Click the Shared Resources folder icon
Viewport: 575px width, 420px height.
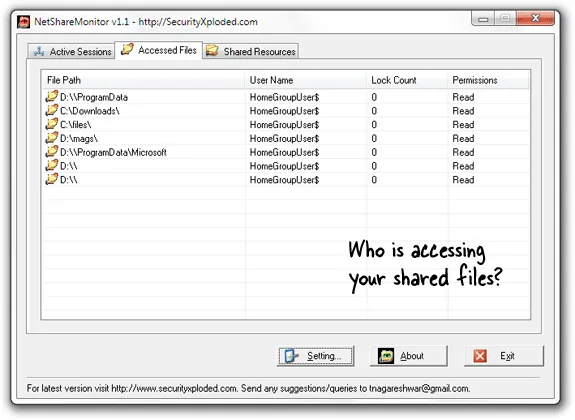click(x=212, y=51)
